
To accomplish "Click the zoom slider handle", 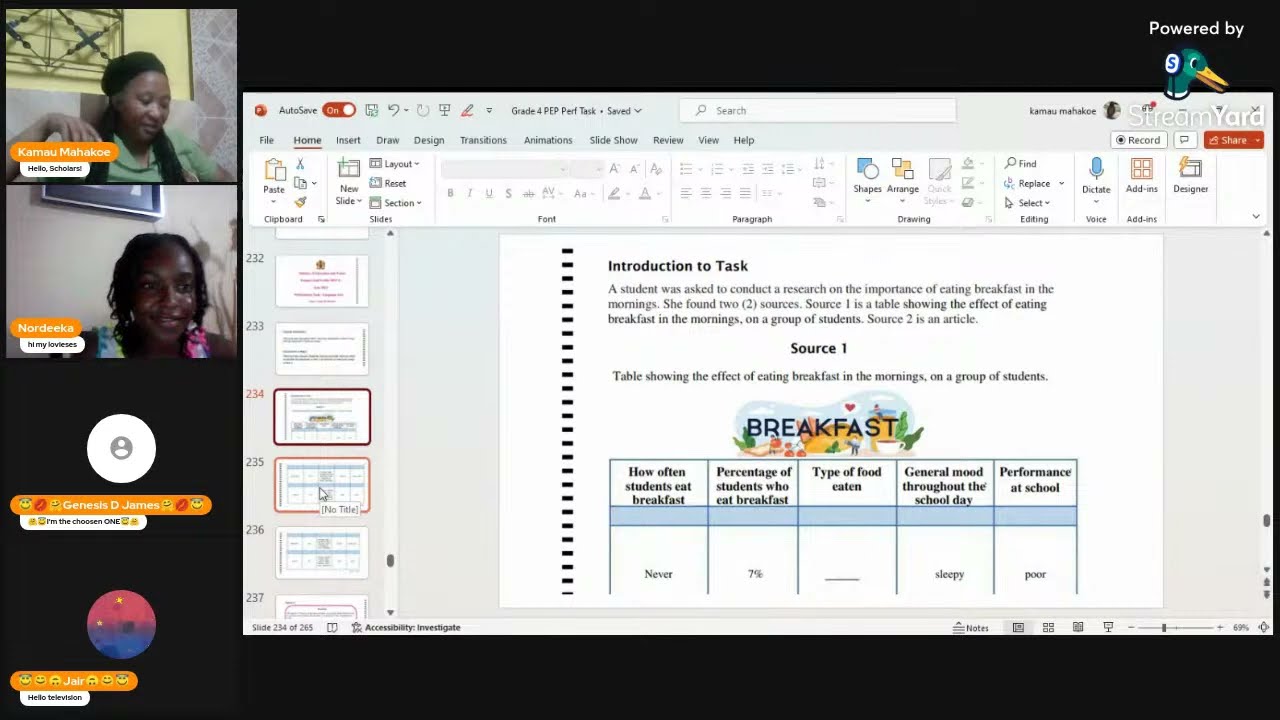I will point(1164,627).
